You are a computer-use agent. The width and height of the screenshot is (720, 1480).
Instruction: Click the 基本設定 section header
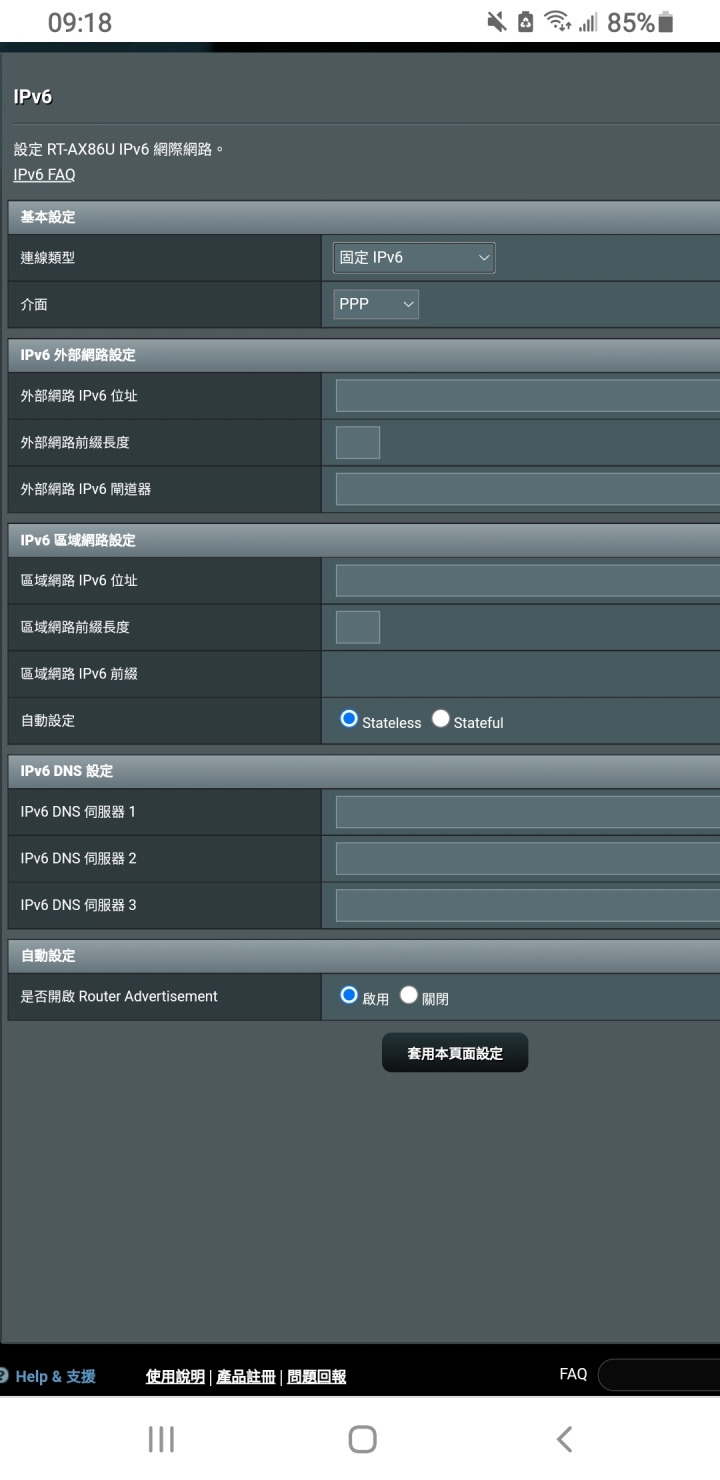pyautogui.click(x=364, y=217)
